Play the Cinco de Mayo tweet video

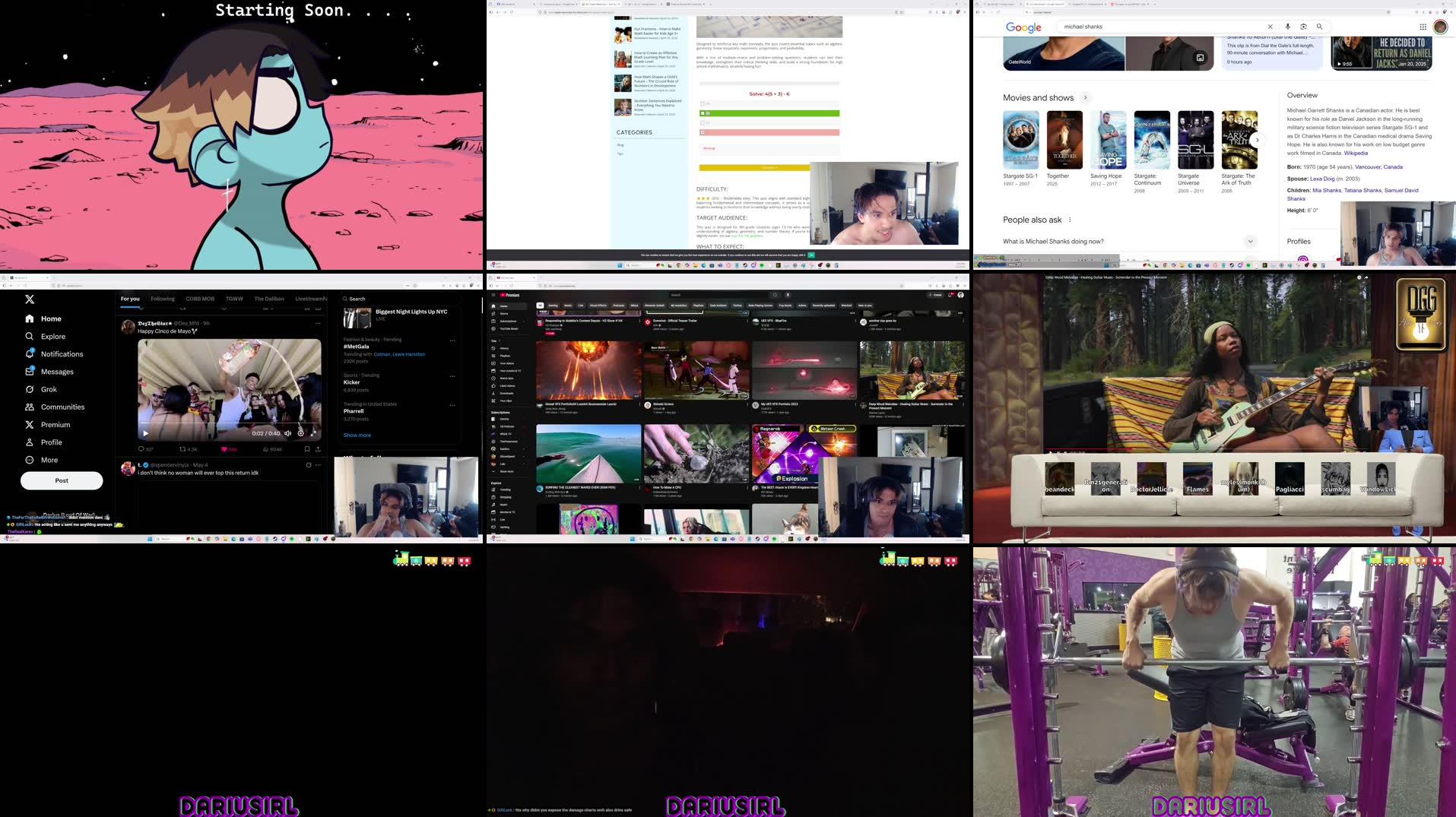[x=146, y=433]
